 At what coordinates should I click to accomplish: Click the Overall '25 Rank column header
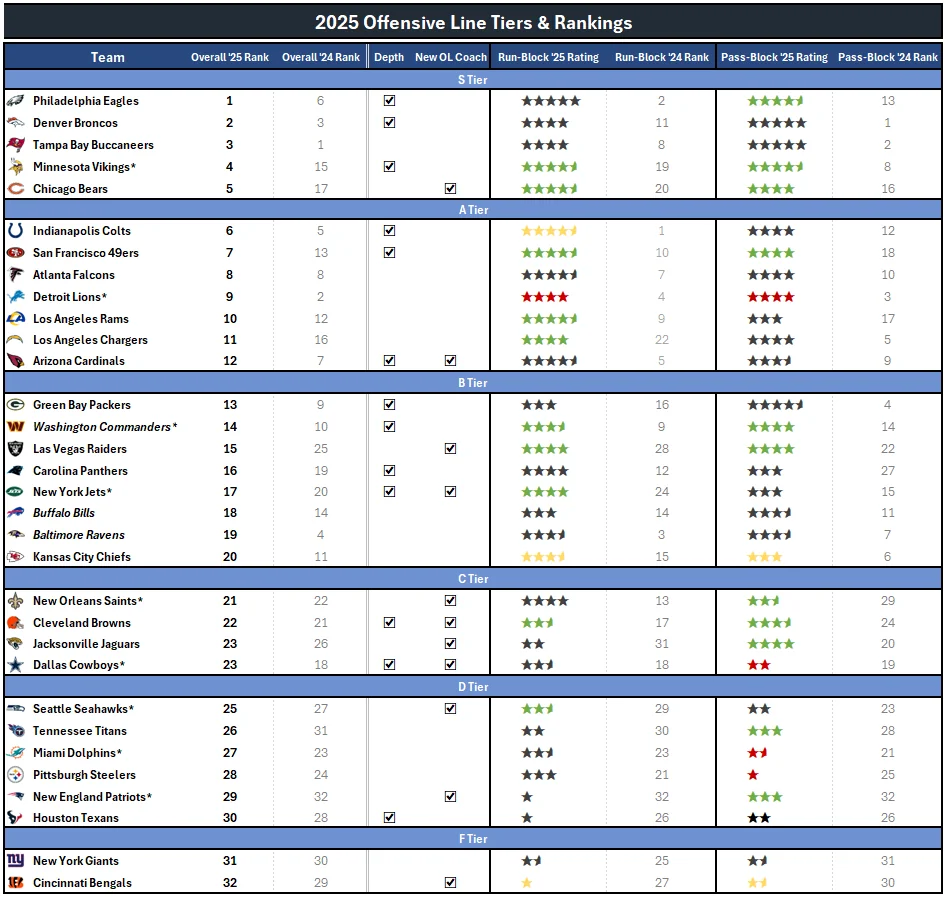click(230, 57)
